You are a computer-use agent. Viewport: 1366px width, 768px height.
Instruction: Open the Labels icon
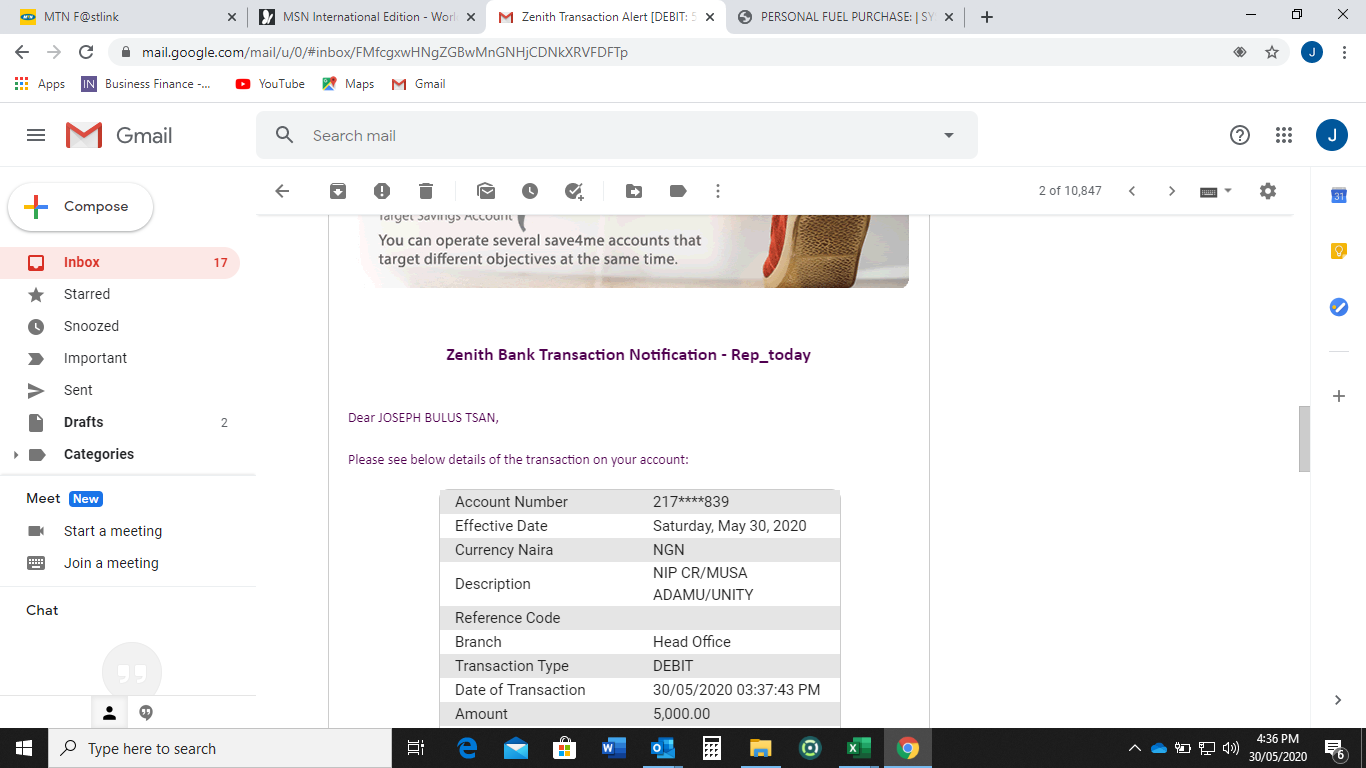tap(678, 191)
